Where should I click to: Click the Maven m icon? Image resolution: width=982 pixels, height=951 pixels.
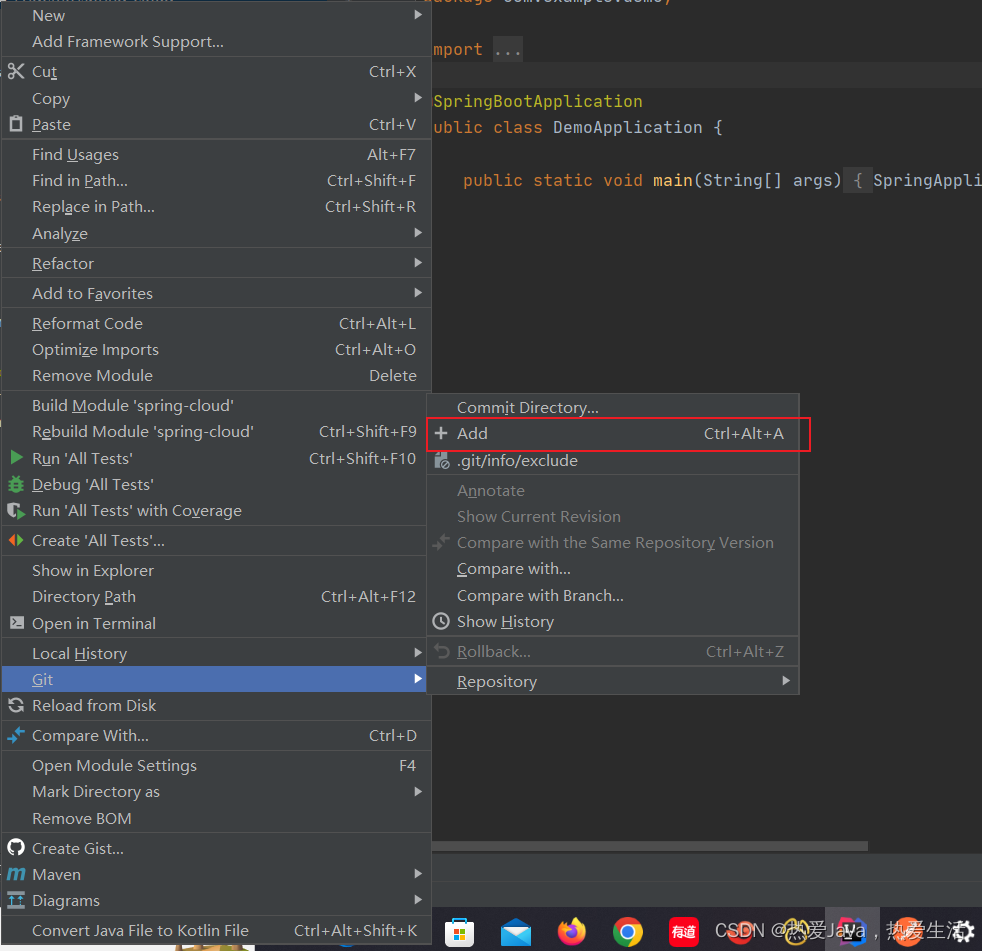[x=16, y=874]
